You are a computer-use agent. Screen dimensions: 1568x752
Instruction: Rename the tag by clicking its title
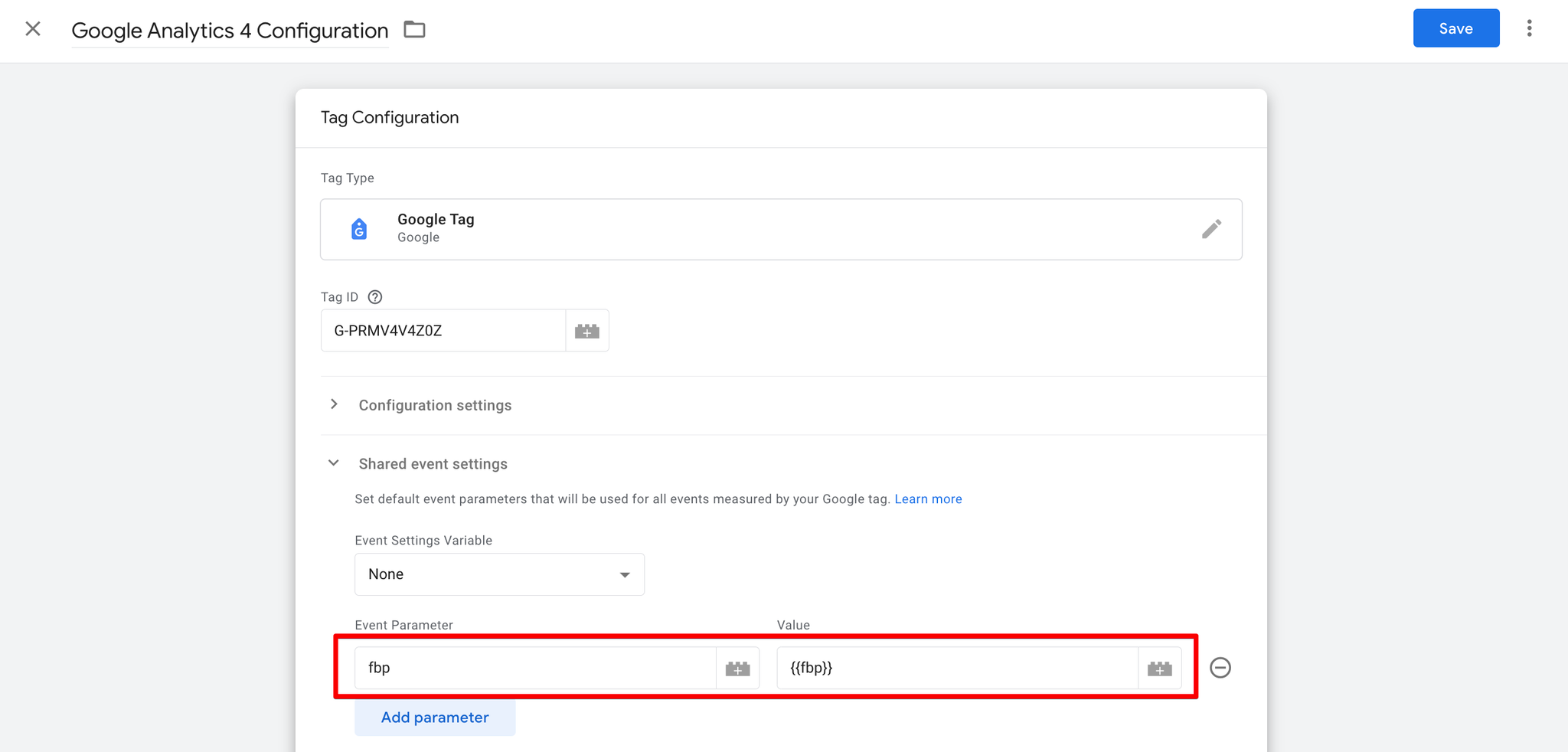click(230, 31)
